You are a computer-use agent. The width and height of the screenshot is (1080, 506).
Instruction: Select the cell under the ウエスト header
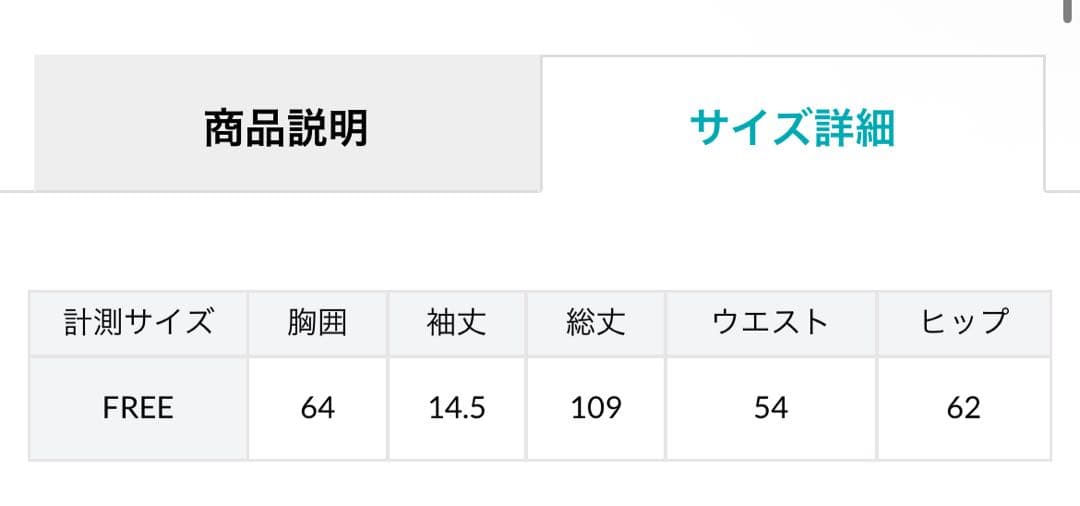(770, 408)
